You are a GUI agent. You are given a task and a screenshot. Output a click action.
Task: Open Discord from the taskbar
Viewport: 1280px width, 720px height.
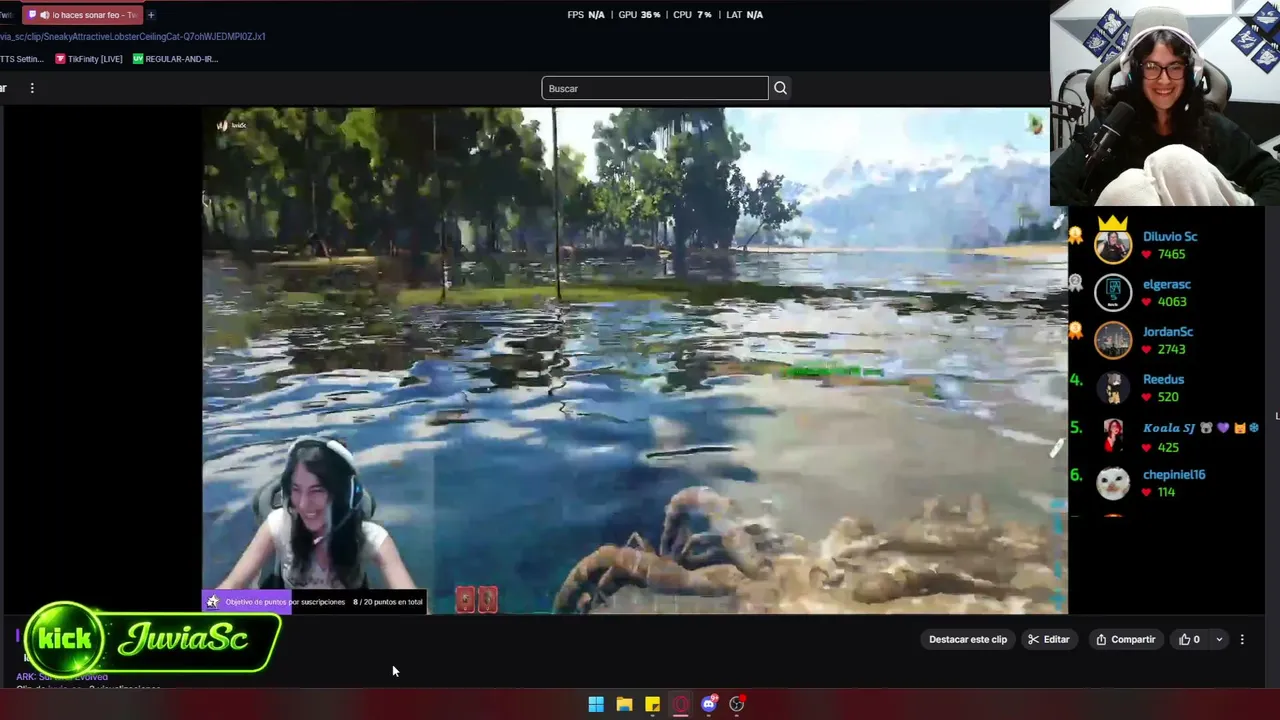[x=709, y=704]
